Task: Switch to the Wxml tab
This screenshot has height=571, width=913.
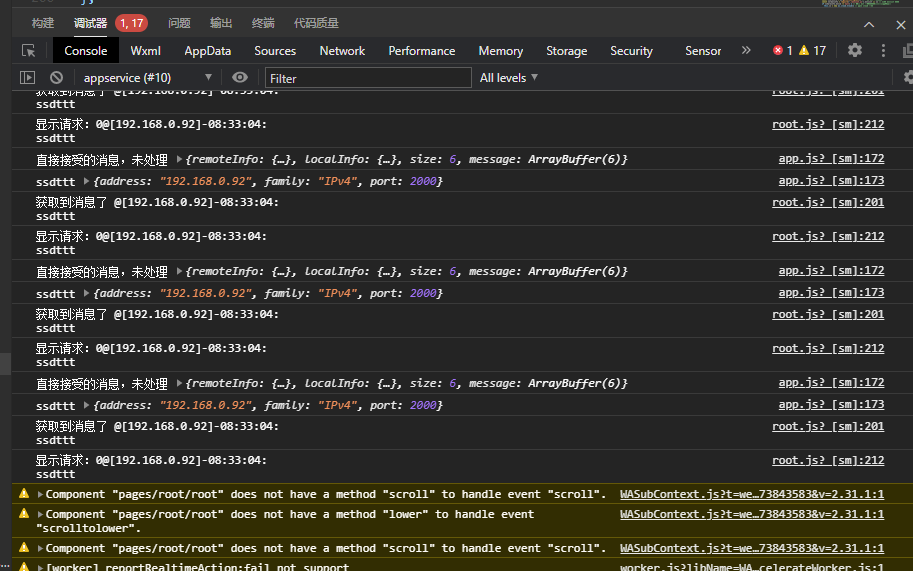Action: 146,51
